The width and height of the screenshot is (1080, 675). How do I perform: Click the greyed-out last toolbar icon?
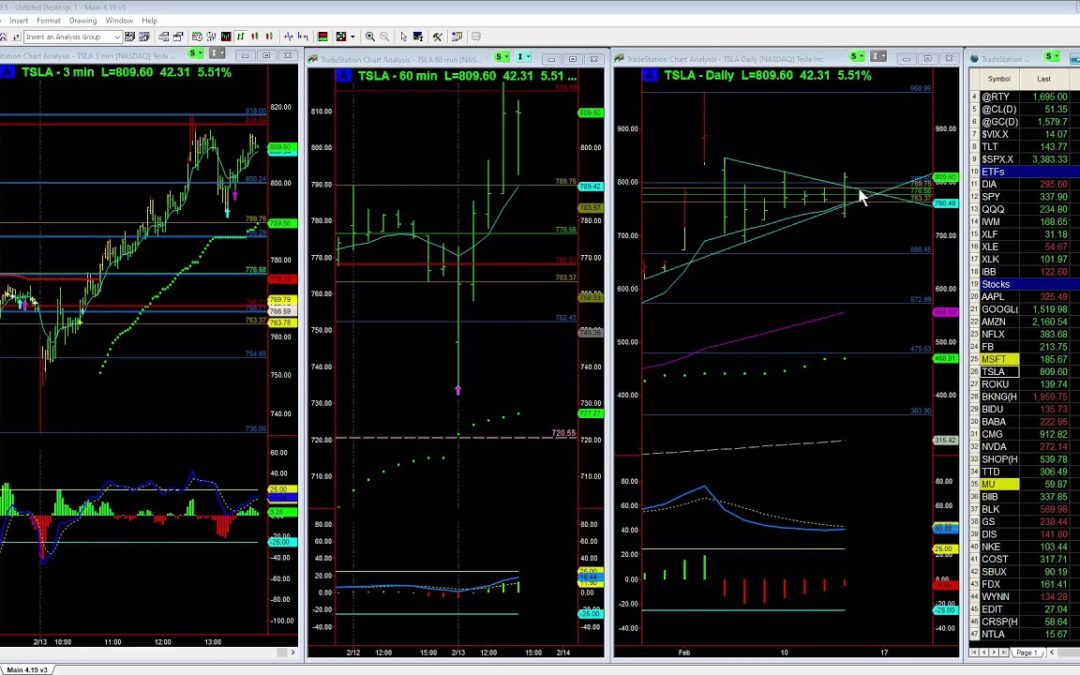pyautogui.click(x=475, y=37)
